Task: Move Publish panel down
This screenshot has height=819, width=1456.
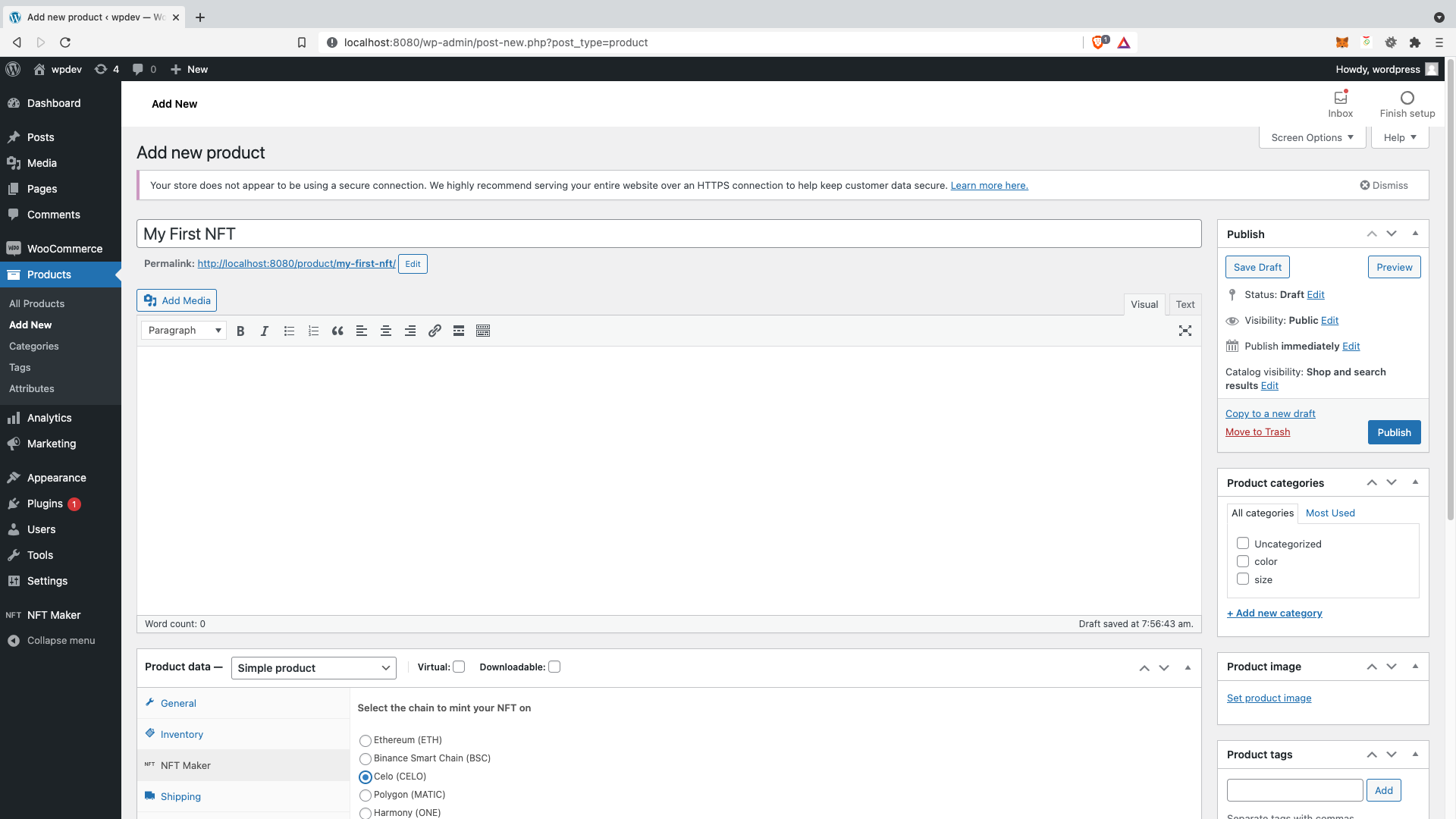Action: (x=1392, y=234)
